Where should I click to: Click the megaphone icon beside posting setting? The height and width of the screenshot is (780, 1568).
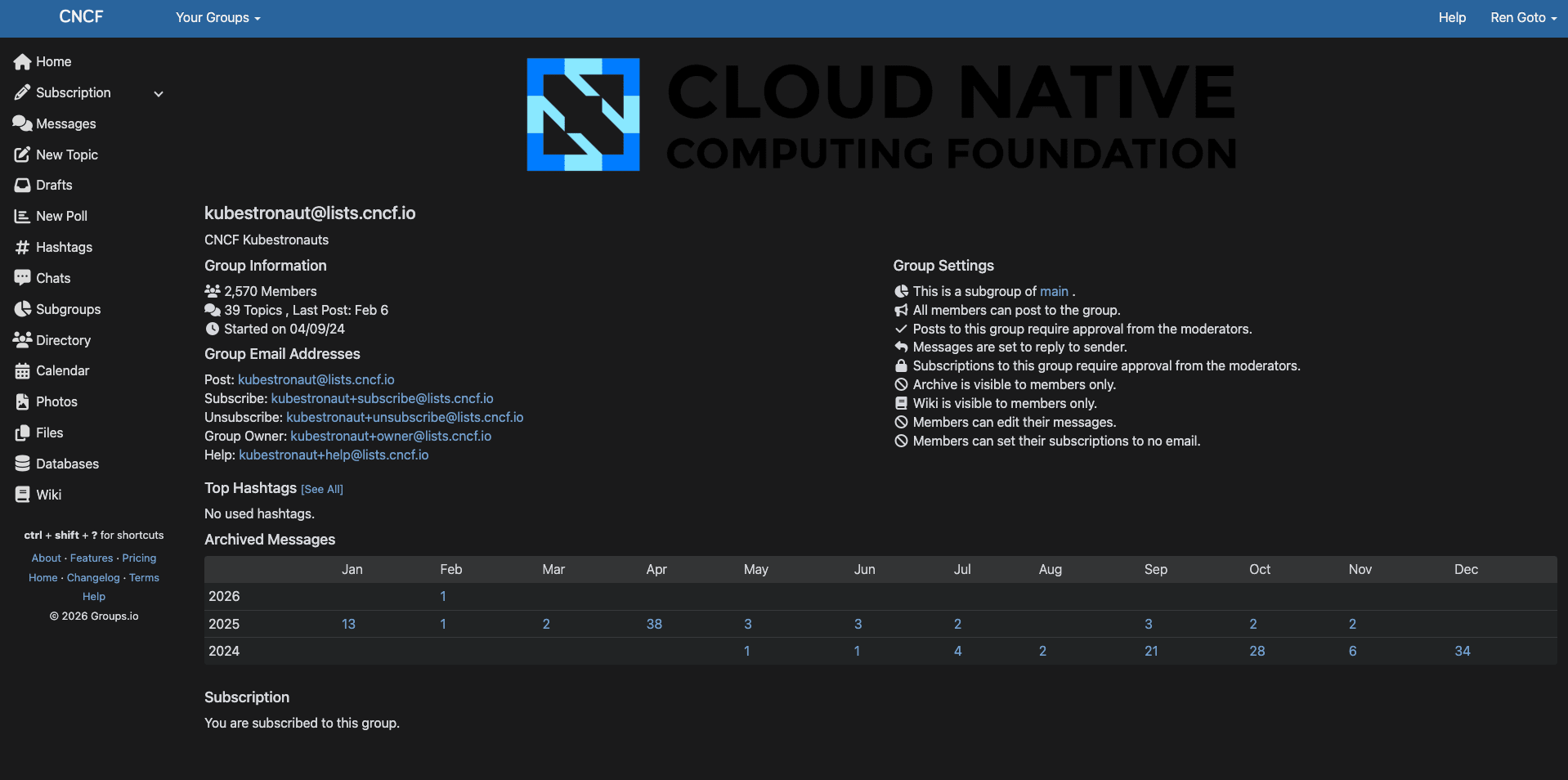click(901, 310)
